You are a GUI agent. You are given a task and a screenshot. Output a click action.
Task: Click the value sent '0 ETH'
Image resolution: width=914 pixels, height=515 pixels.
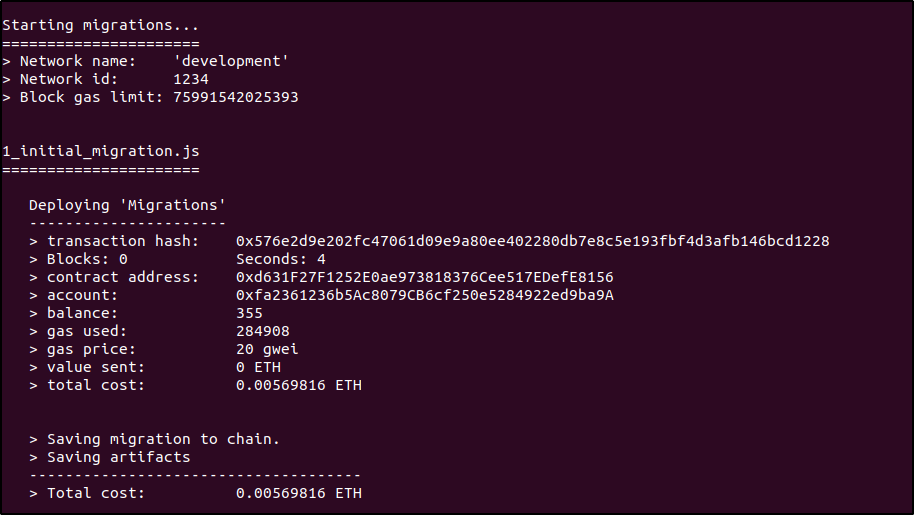coord(258,367)
